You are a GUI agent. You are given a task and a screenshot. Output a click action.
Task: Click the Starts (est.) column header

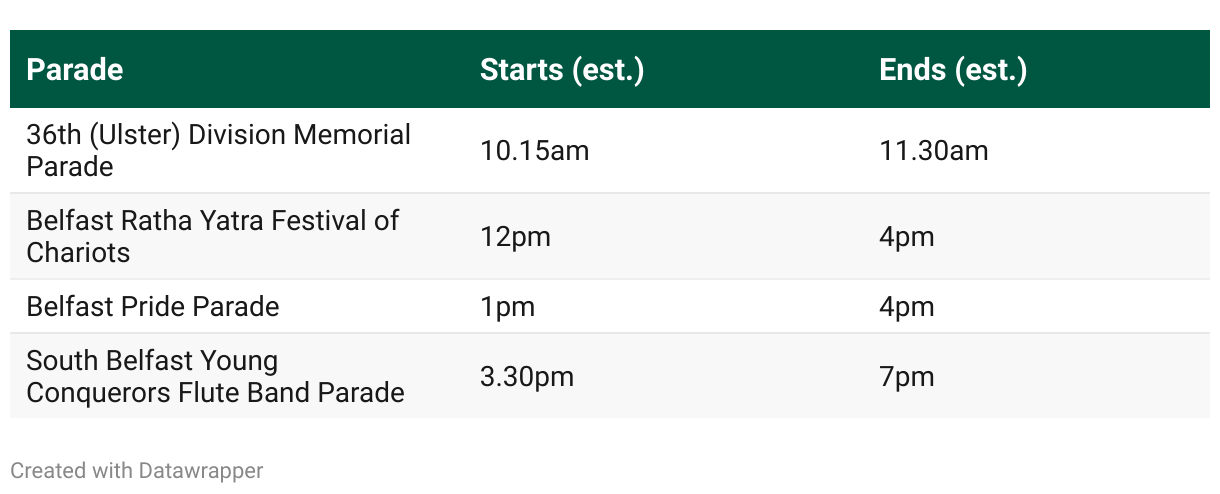pos(561,70)
